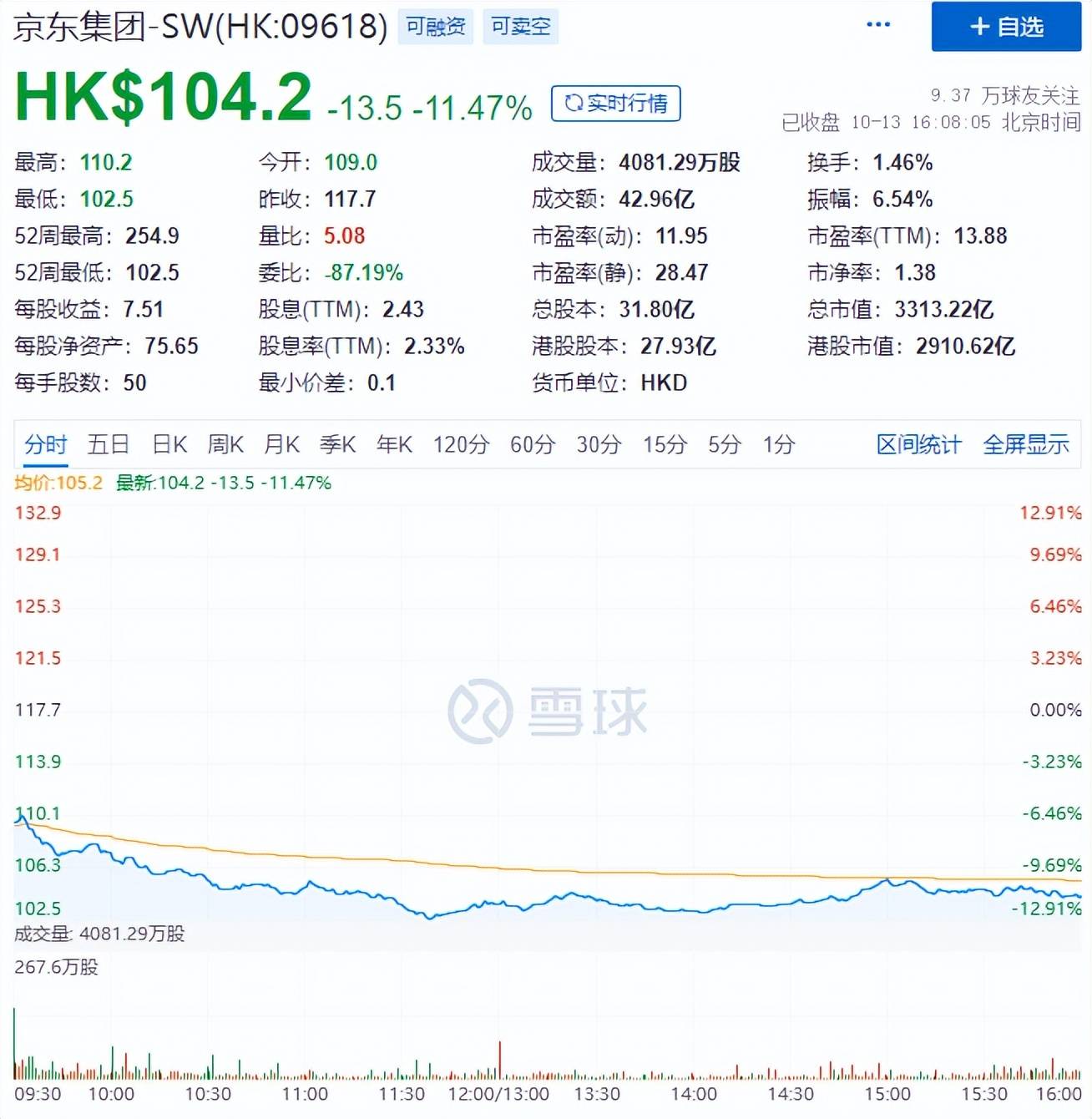Switch to 1分 chart tab
The image size is (1092, 1119).
[778, 444]
